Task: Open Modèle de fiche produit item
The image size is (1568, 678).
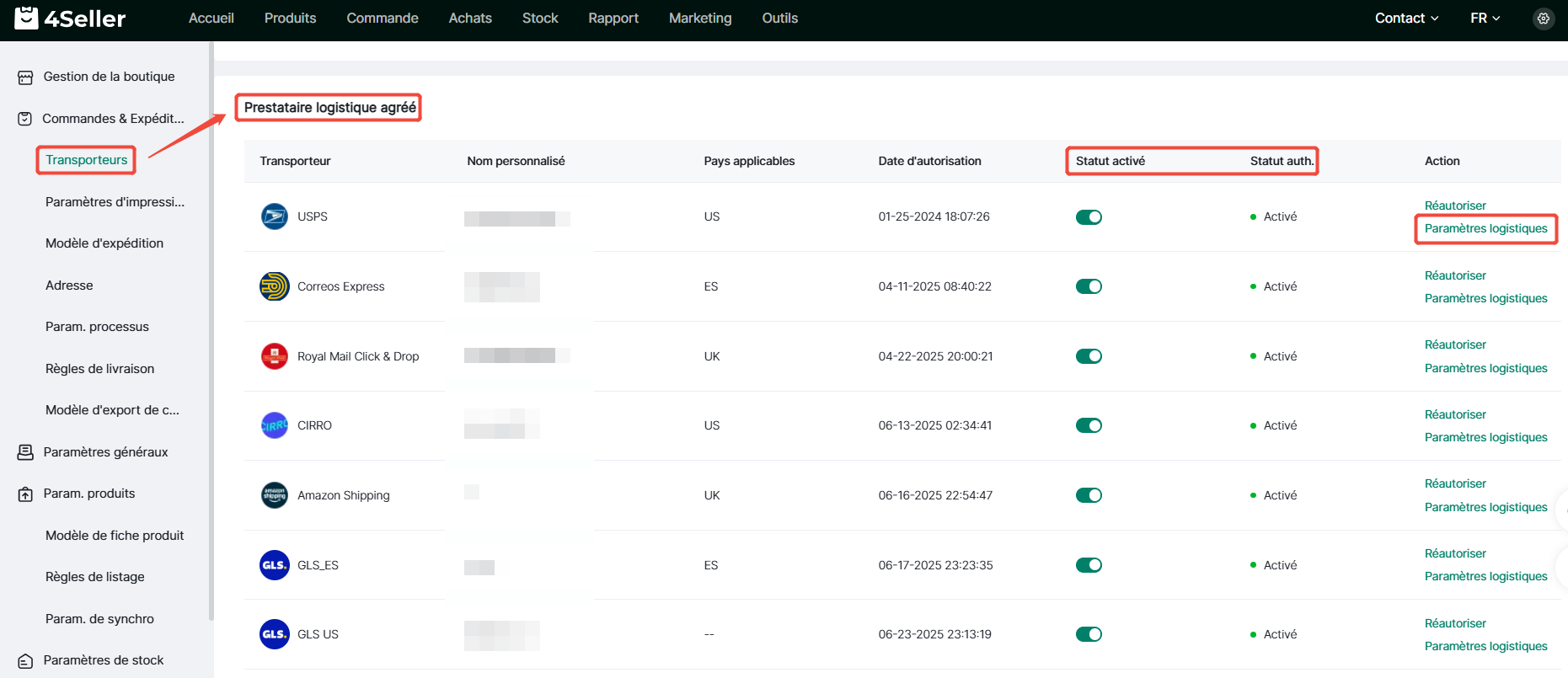Action: [x=115, y=536]
